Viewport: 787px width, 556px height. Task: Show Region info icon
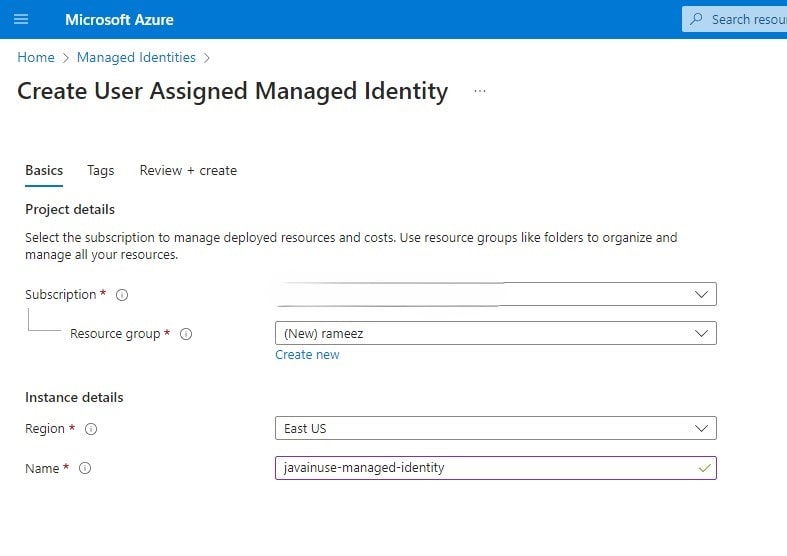[91, 429]
